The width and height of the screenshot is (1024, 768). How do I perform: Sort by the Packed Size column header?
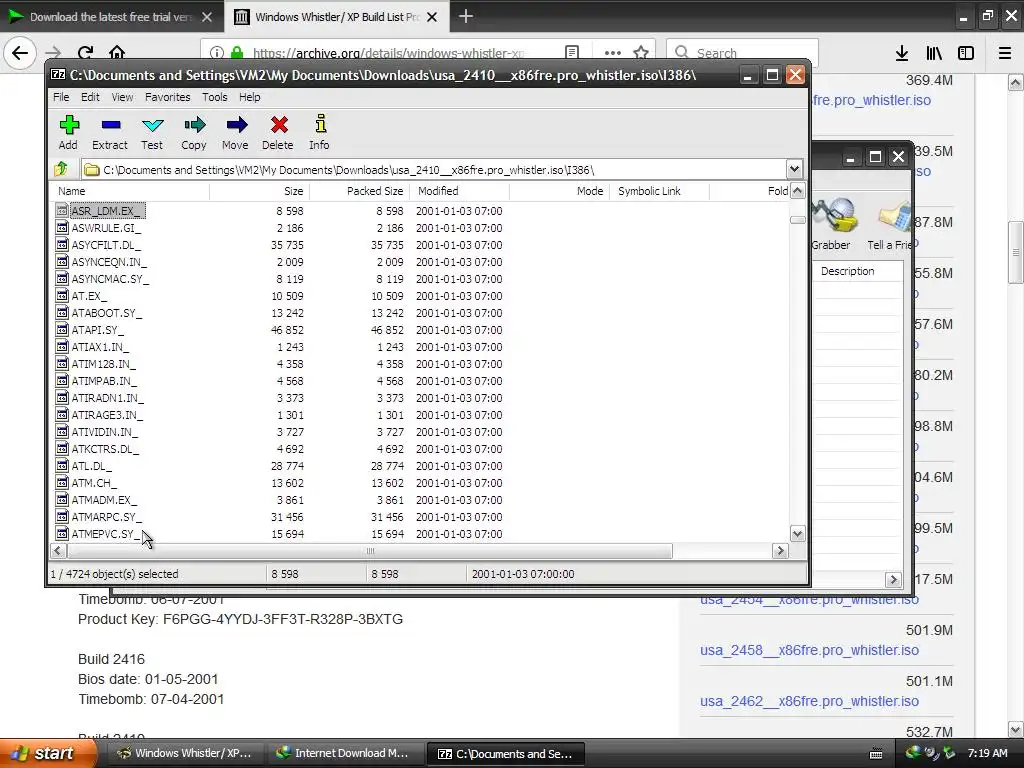[x=359, y=191]
